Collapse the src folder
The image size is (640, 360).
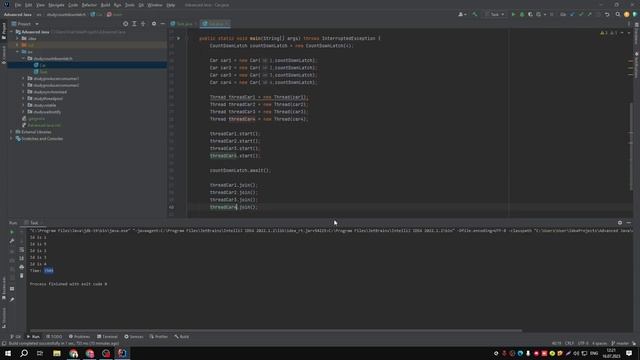(18, 52)
